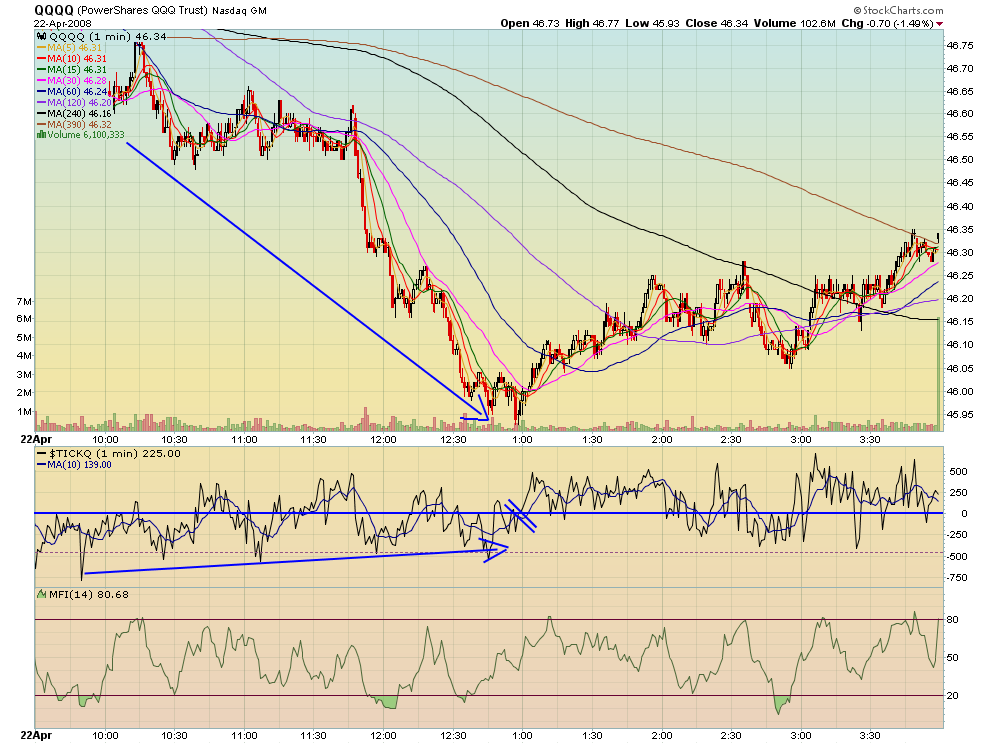990x744 pixels.
Task: Click the 46.25 price axis label
Action: (x=960, y=275)
